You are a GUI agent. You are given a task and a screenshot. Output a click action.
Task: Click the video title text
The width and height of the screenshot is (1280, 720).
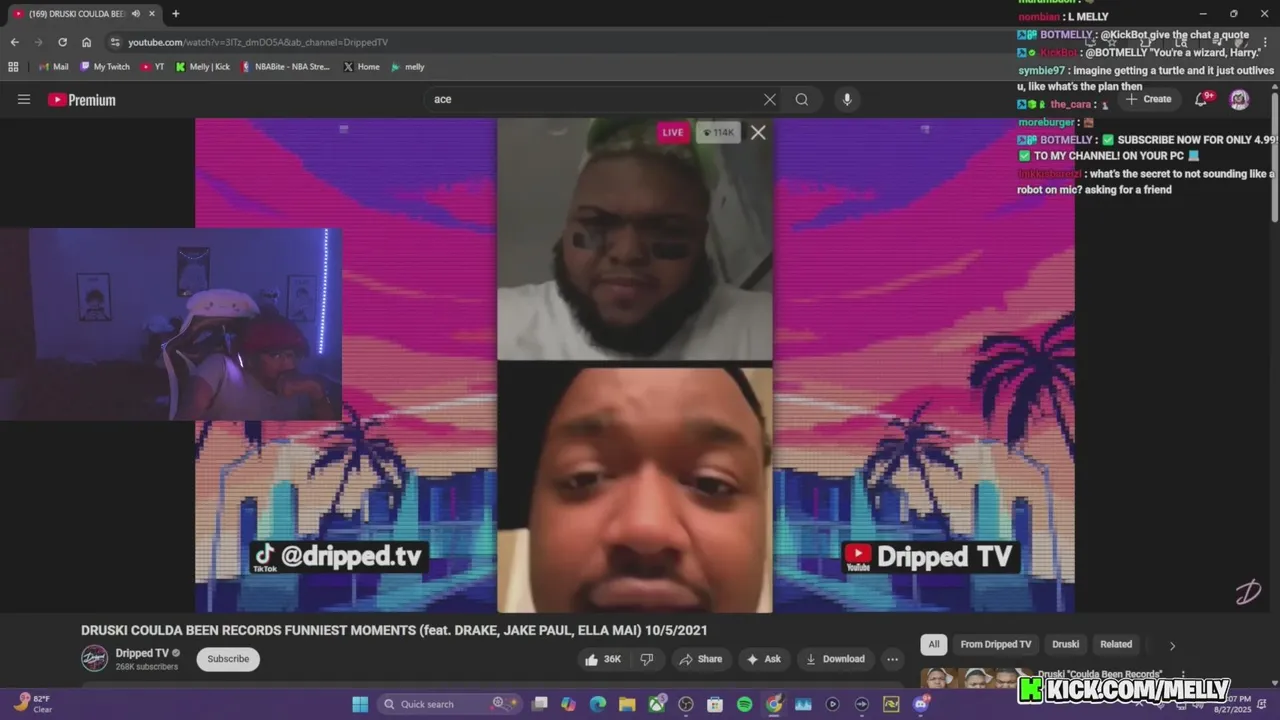click(x=394, y=630)
